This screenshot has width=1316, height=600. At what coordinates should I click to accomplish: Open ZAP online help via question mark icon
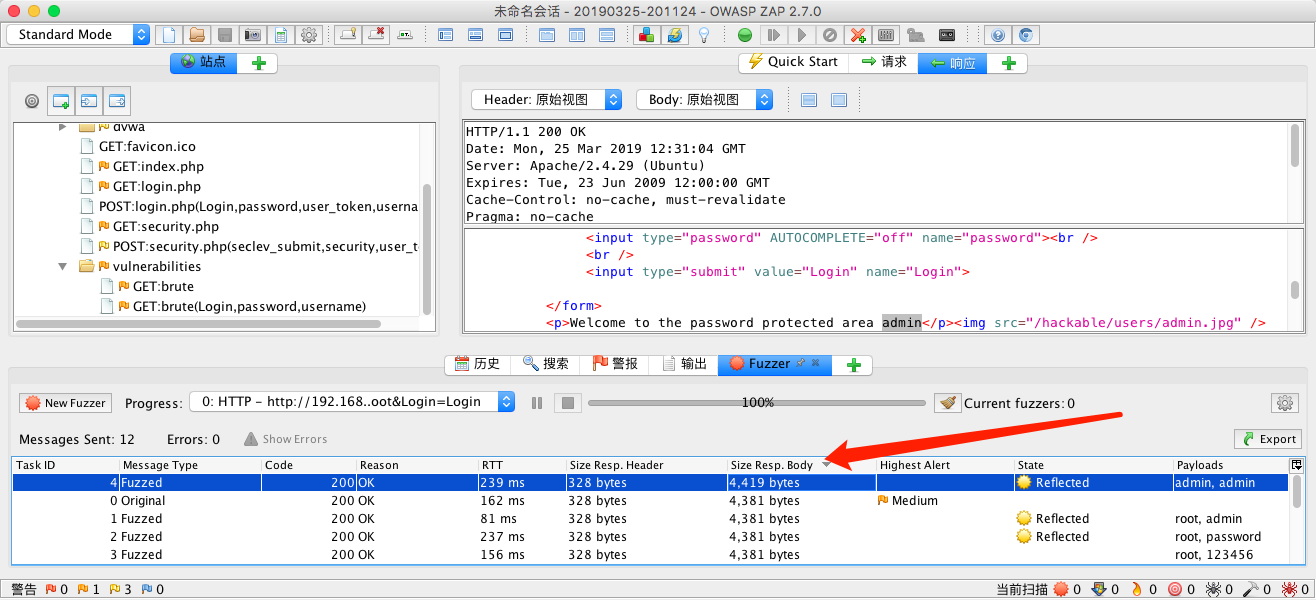pos(998,34)
